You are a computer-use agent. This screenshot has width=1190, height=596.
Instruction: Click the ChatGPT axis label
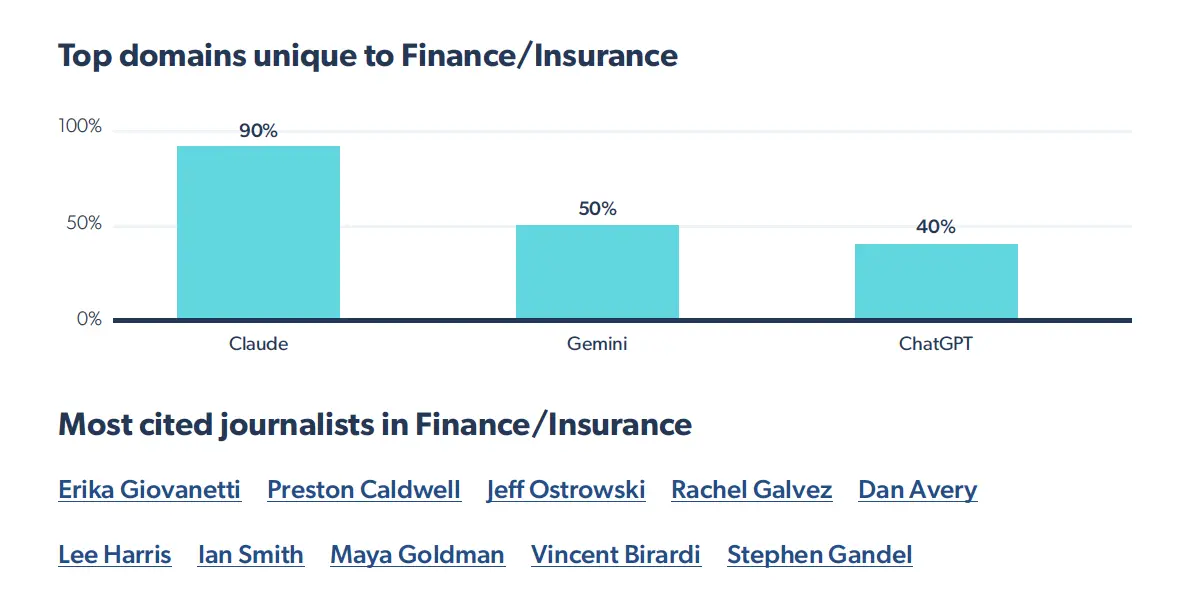point(936,344)
